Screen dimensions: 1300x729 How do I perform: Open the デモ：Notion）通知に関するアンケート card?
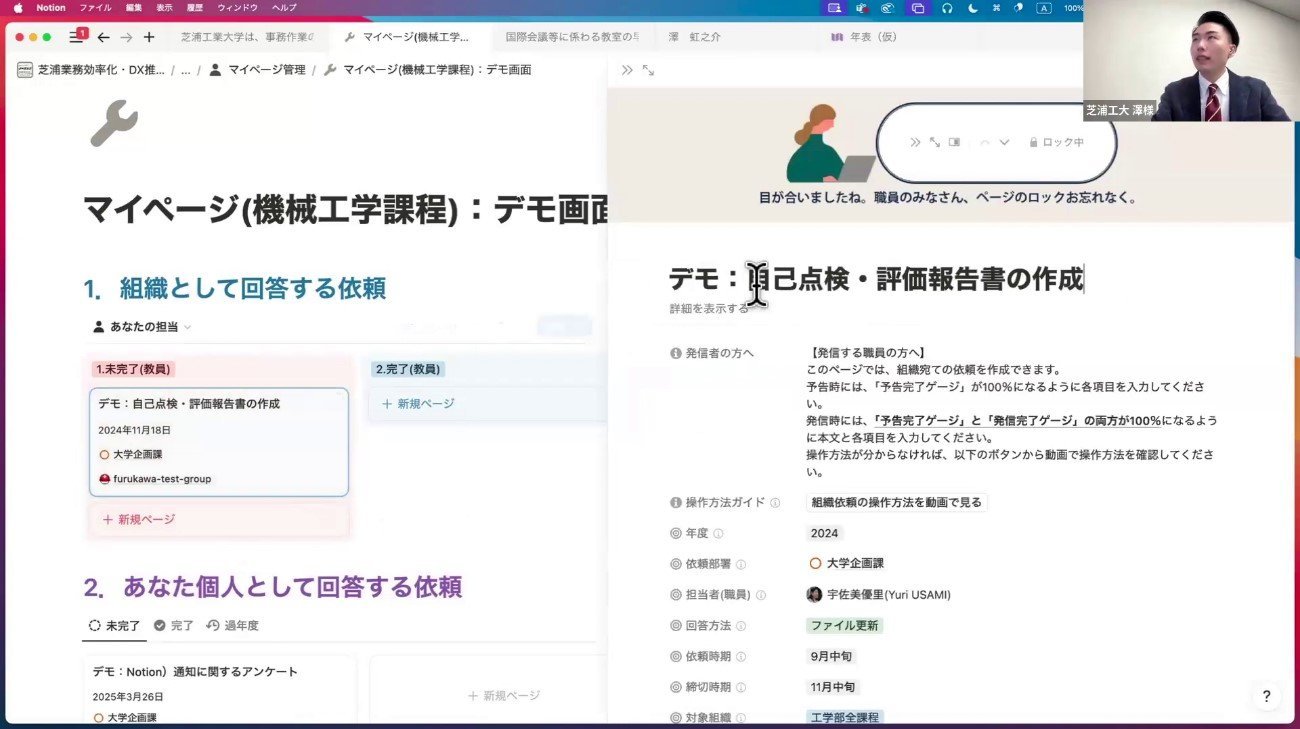click(x=219, y=690)
